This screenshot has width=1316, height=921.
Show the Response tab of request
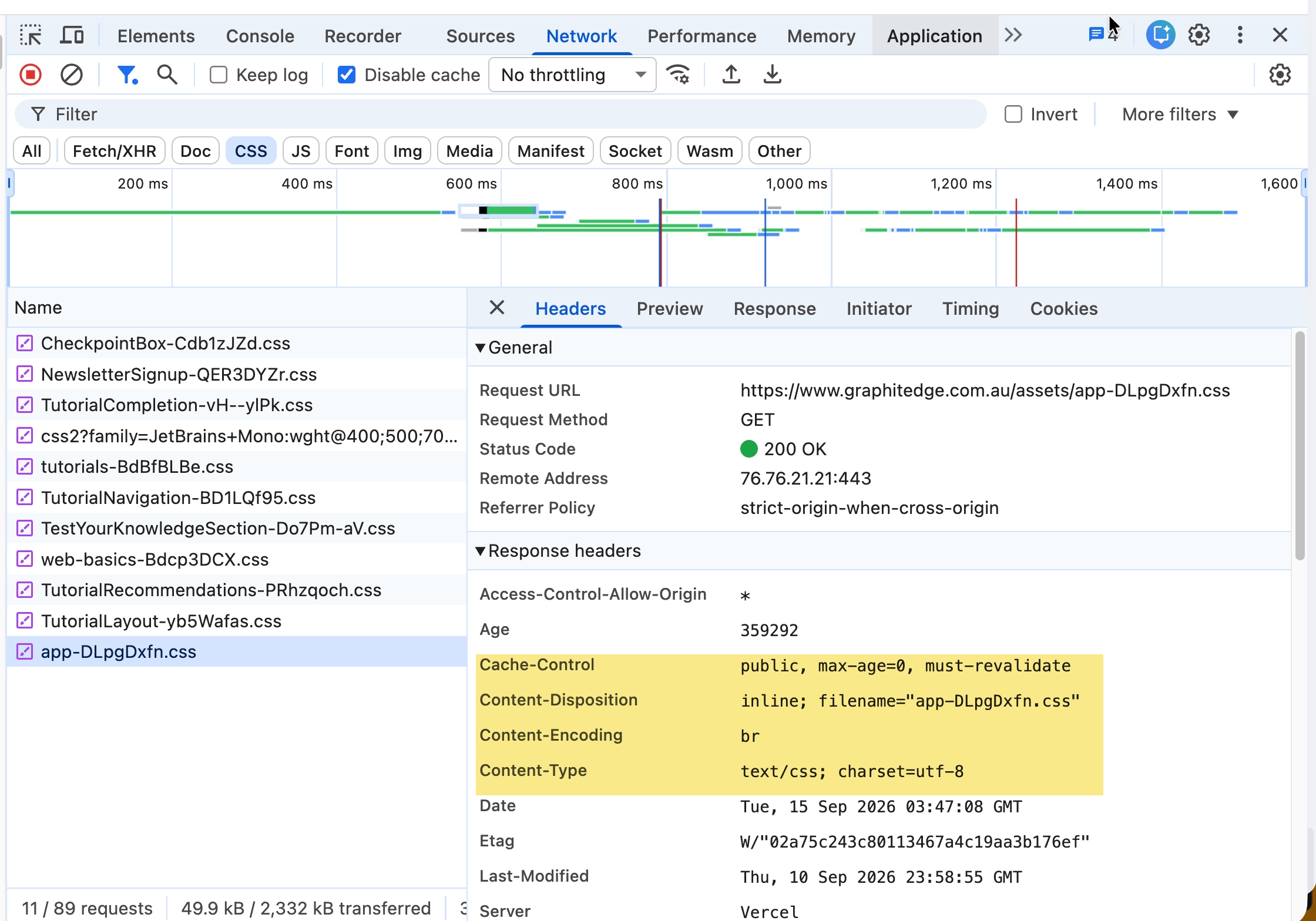[x=774, y=308]
